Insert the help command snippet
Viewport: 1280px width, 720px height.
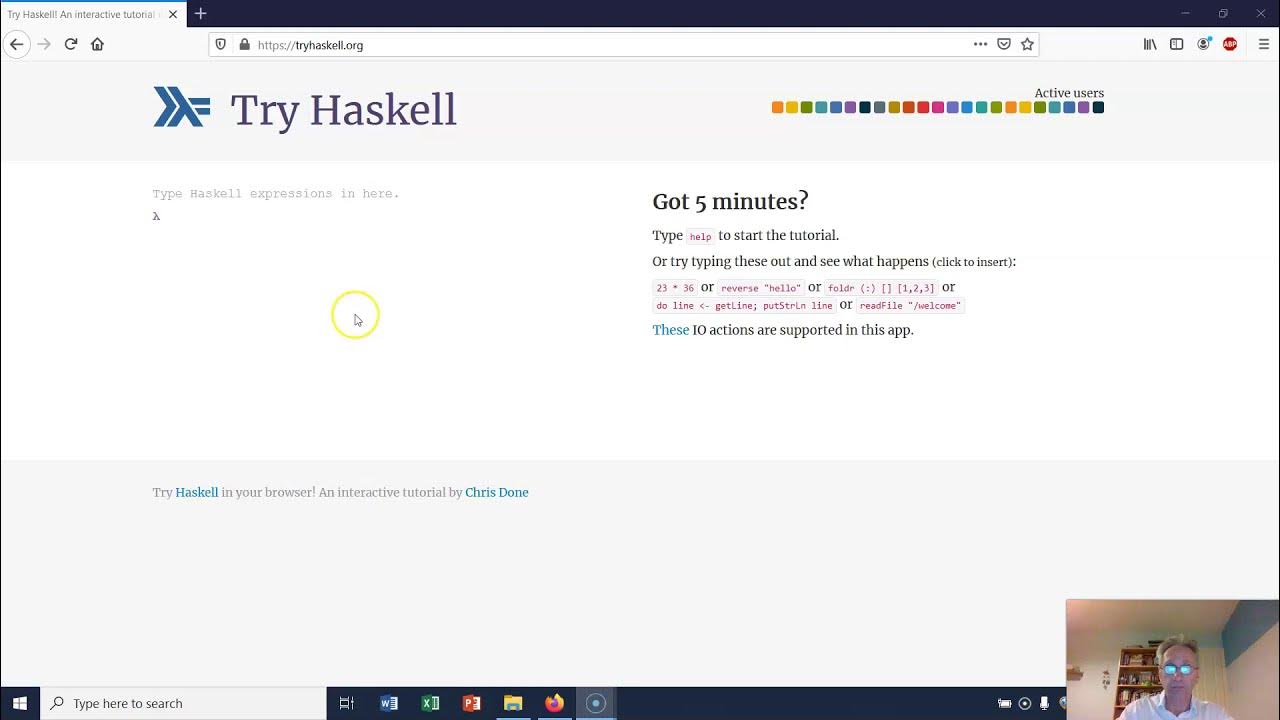tap(700, 237)
